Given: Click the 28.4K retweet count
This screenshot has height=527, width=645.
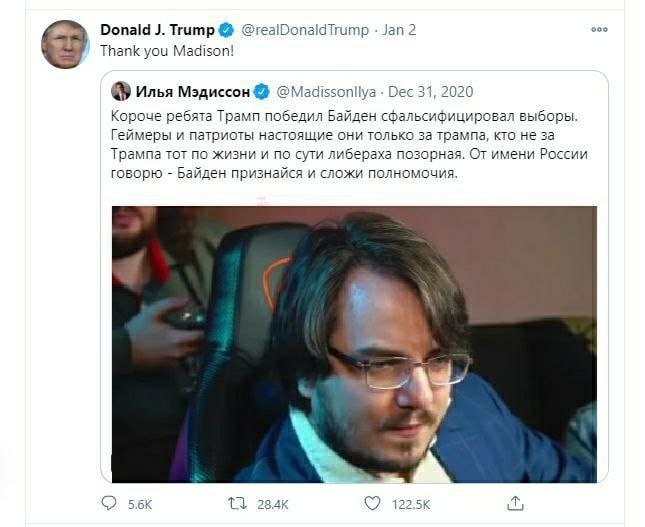Looking at the screenshot, I should pos(273,504).
